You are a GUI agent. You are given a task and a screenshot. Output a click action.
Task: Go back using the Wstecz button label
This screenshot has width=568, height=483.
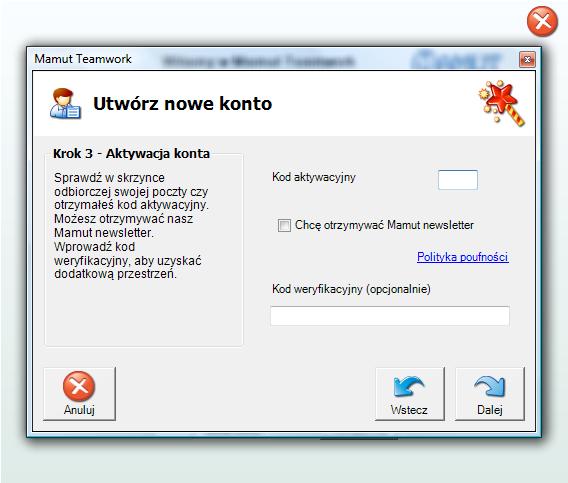(x=409, y=410)
